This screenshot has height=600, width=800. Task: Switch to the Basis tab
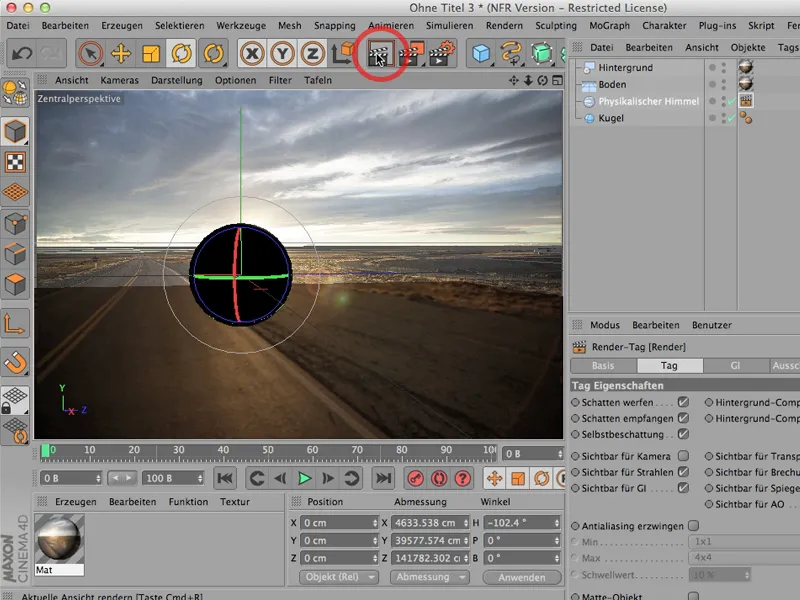coord(604,366)
